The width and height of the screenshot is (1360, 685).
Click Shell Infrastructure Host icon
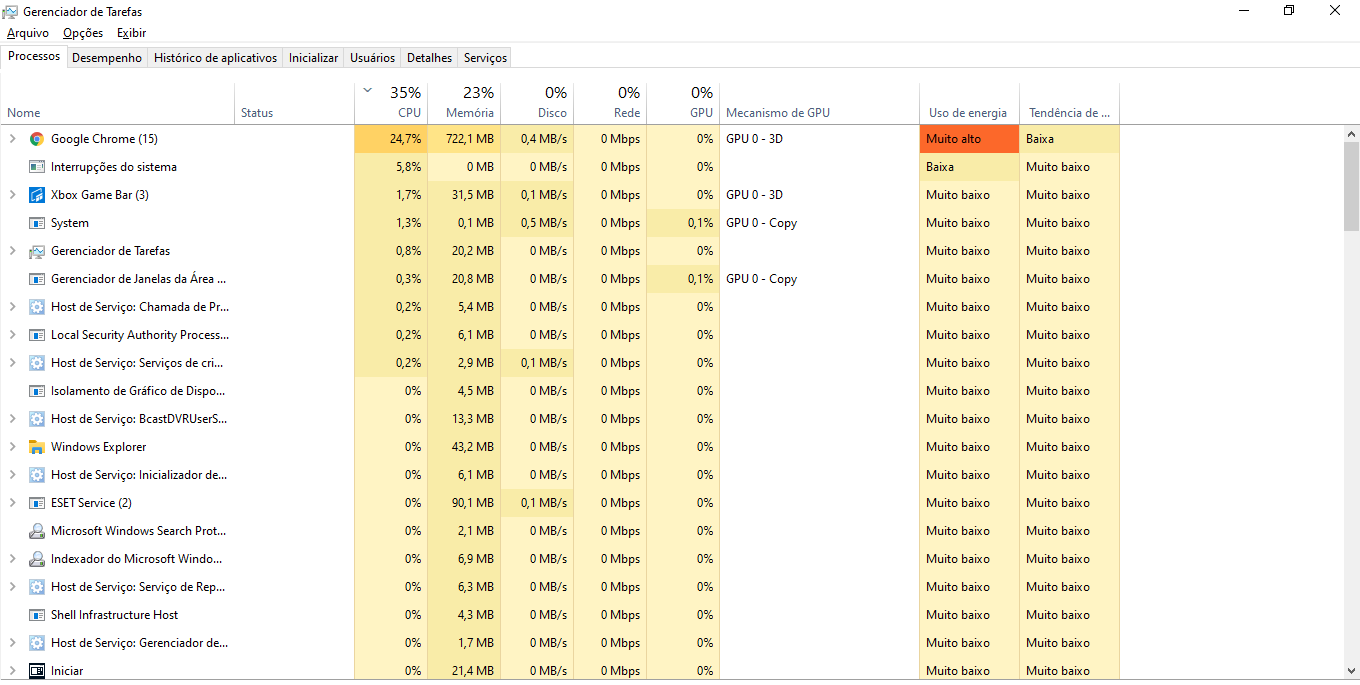37,615
